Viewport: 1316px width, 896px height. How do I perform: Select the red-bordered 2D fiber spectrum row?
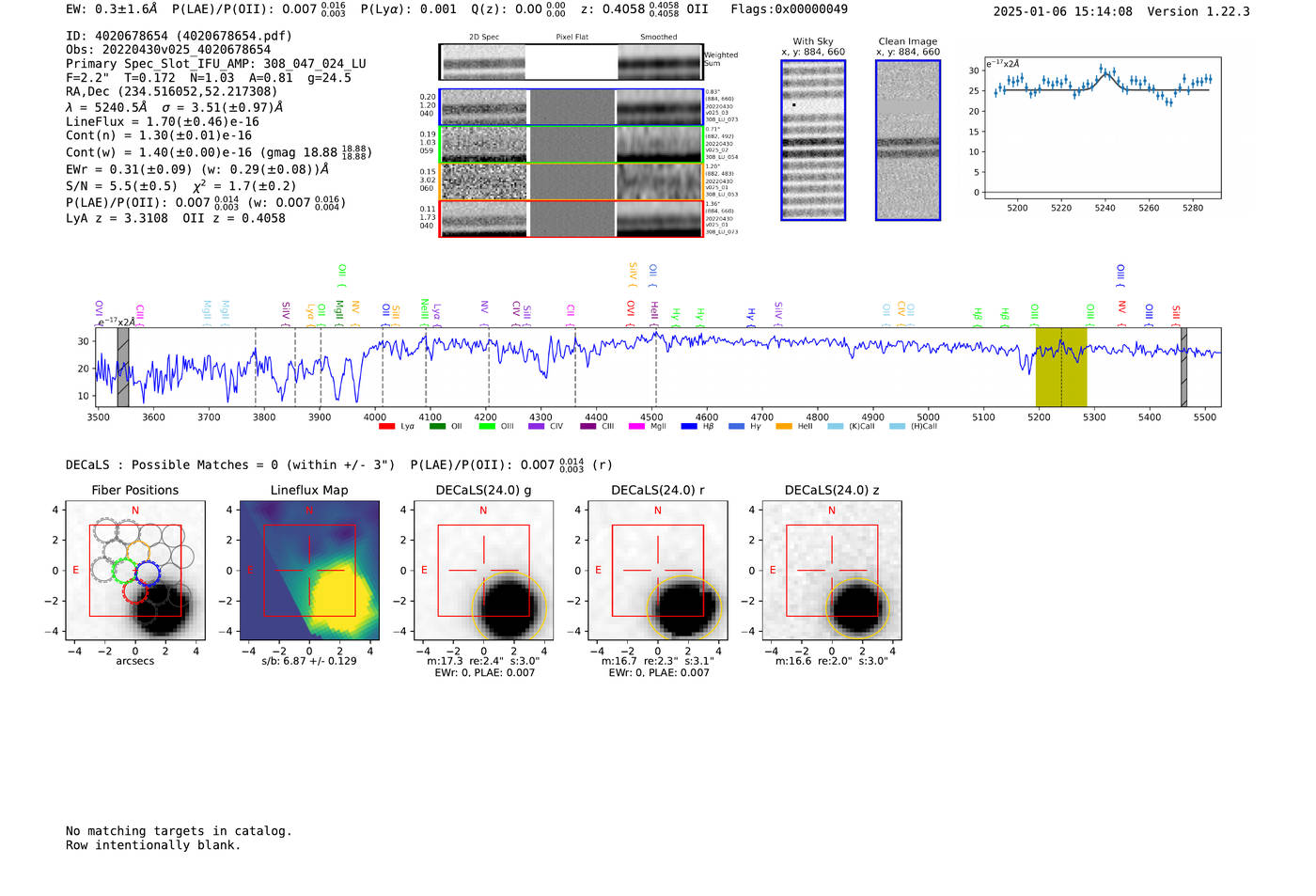tap(572, 218)
